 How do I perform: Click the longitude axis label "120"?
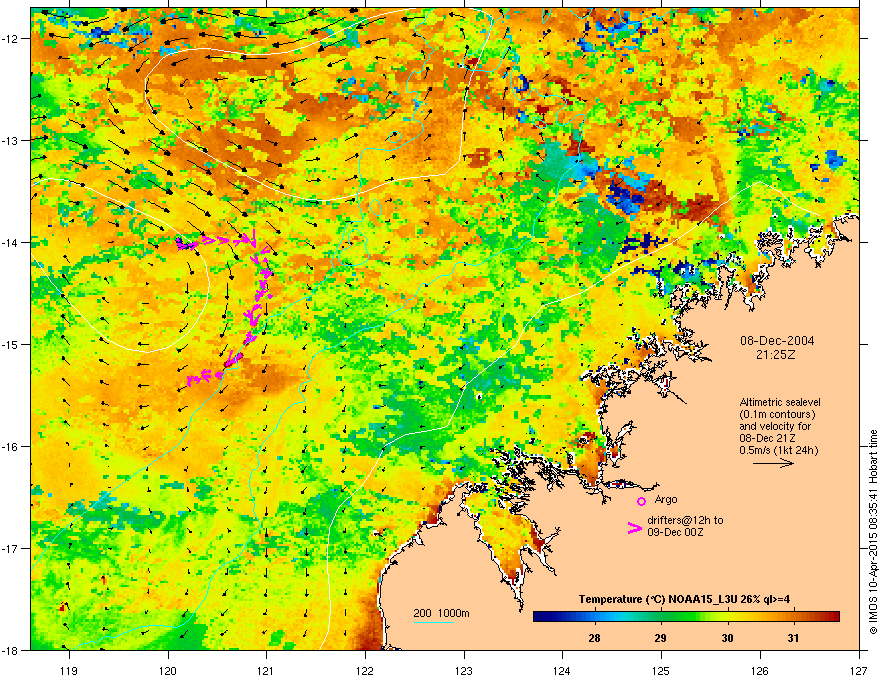[x=168, y=670]
